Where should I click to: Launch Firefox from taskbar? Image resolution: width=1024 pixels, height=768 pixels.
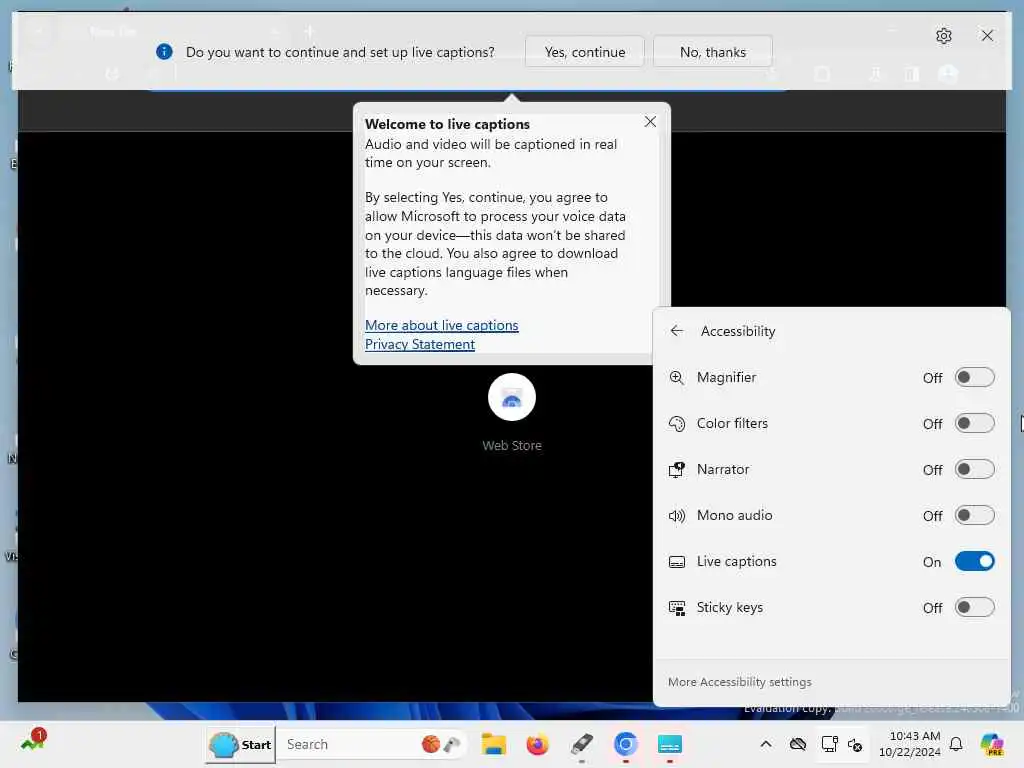pyautogui.click(x=537, y=744)
